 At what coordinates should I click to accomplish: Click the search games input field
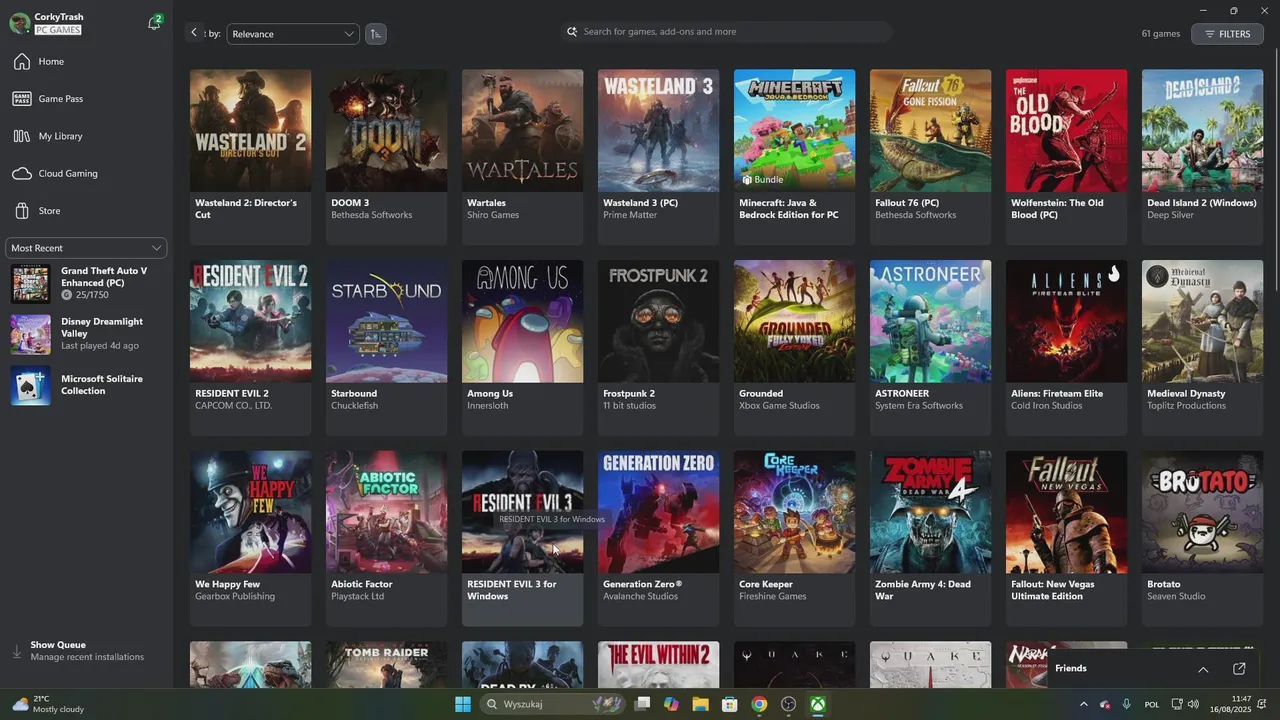[727, 32]
